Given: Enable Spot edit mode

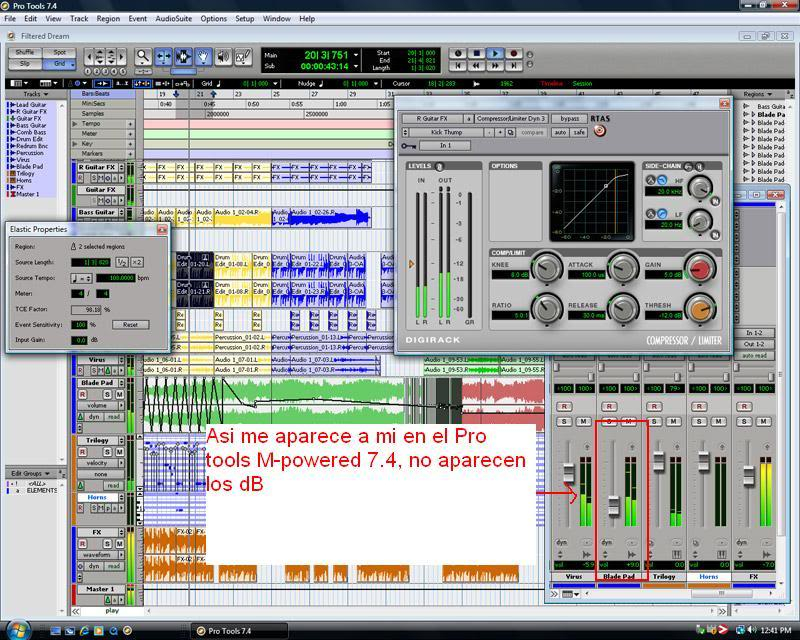Looking at the screenshot, I should point(60,53).
